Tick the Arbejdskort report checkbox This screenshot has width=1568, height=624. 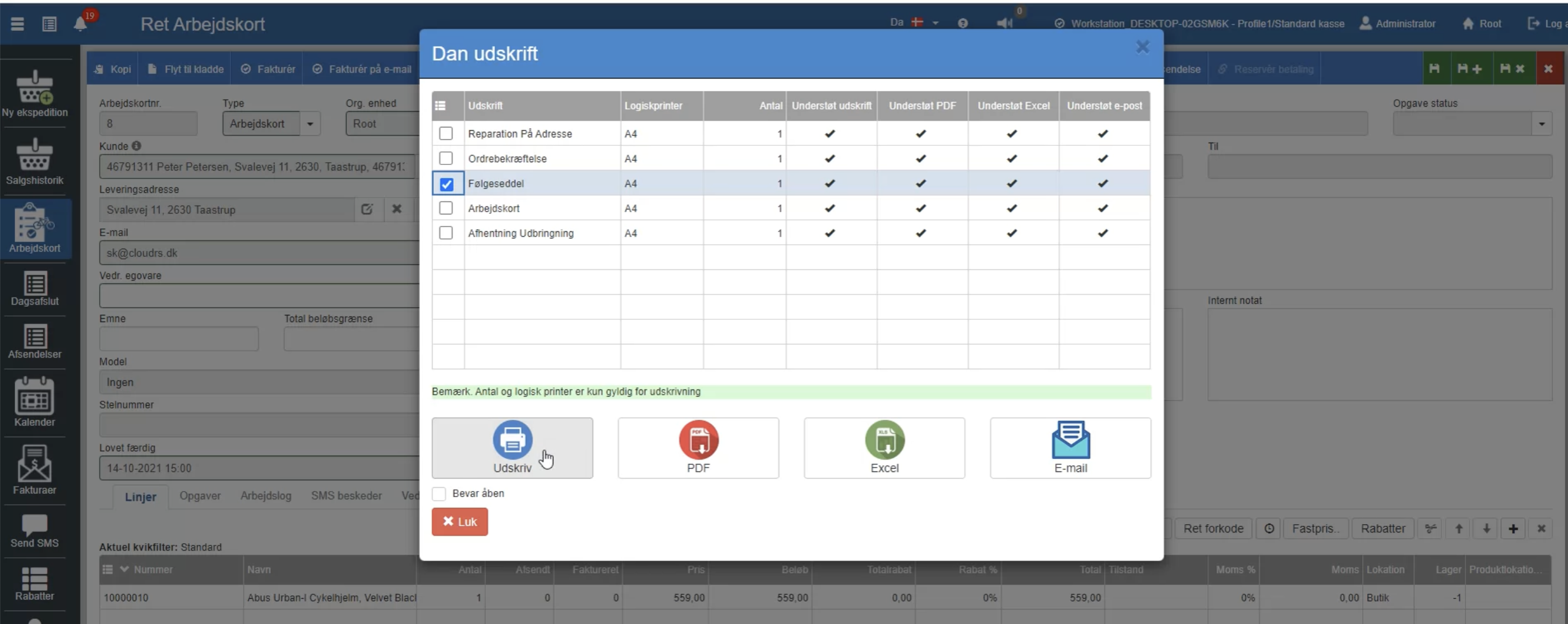pos(446,208)
